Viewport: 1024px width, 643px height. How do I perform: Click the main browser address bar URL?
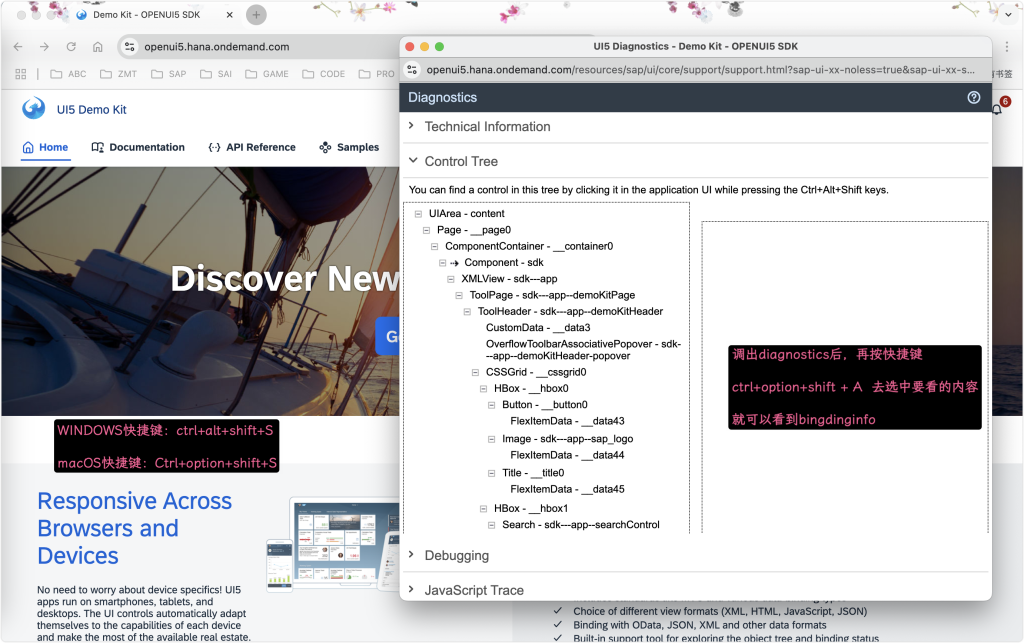click(216, 47)
